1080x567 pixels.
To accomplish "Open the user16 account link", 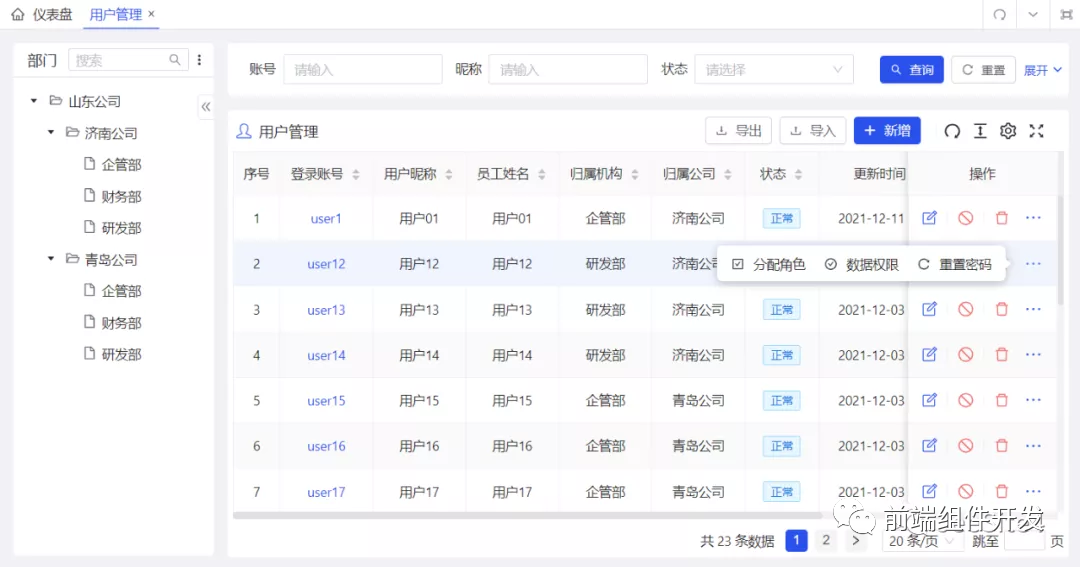I will coord(326,446).
